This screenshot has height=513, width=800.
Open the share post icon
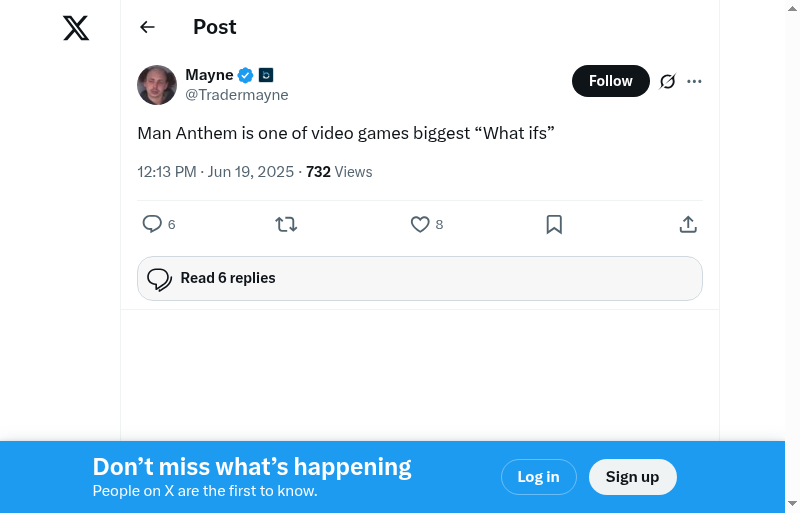click(x=688, y=224)
